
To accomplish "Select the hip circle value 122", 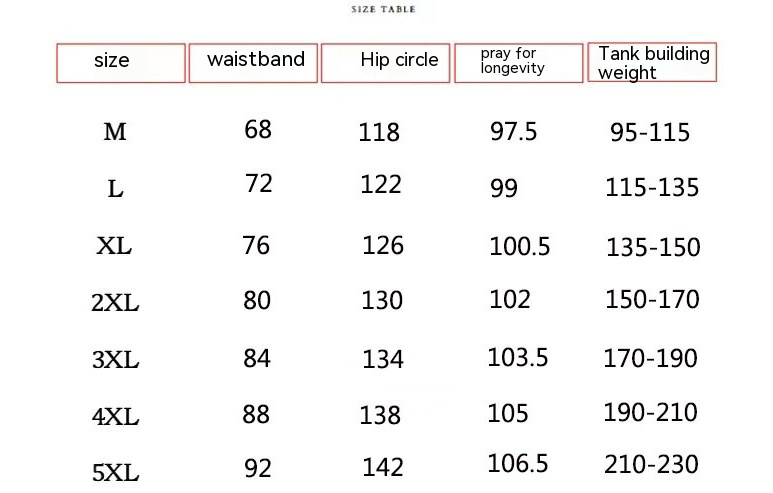I will pyautogui.click(x=382, y=185).
